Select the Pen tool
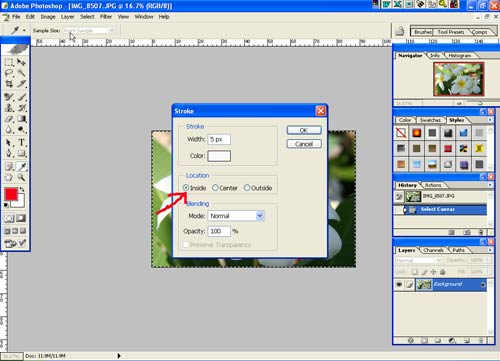The image size is (500, 361). coord(9,153)
